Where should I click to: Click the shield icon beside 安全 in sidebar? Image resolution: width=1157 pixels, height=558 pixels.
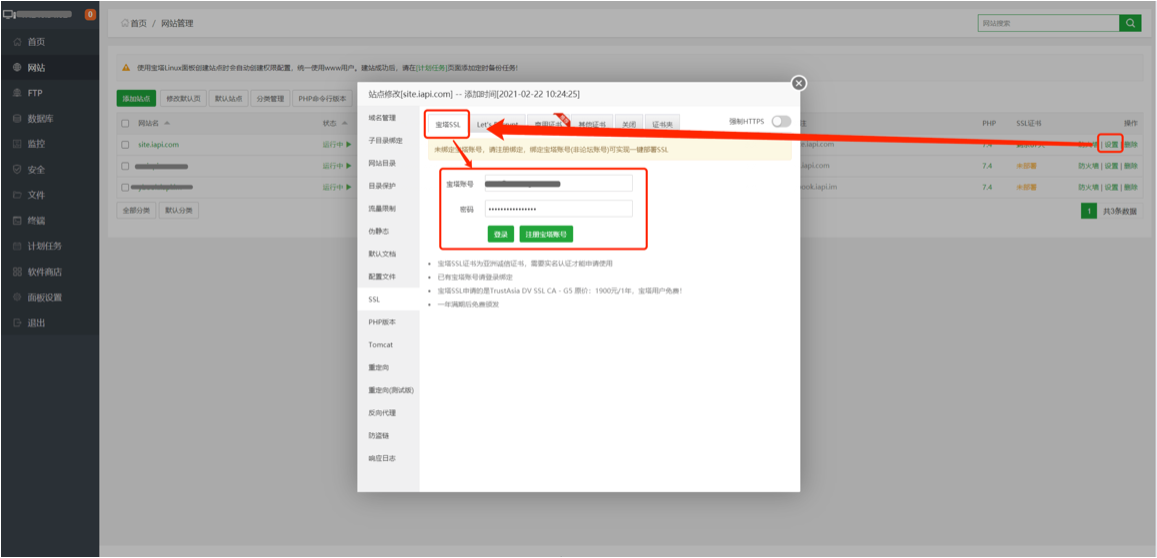coord(17,170)
